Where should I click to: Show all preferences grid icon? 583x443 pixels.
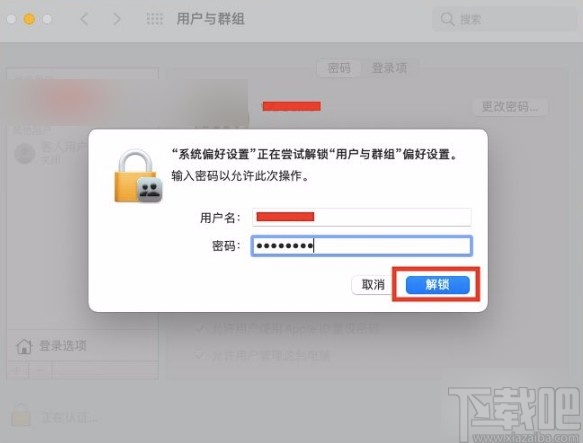pos(155,19)
